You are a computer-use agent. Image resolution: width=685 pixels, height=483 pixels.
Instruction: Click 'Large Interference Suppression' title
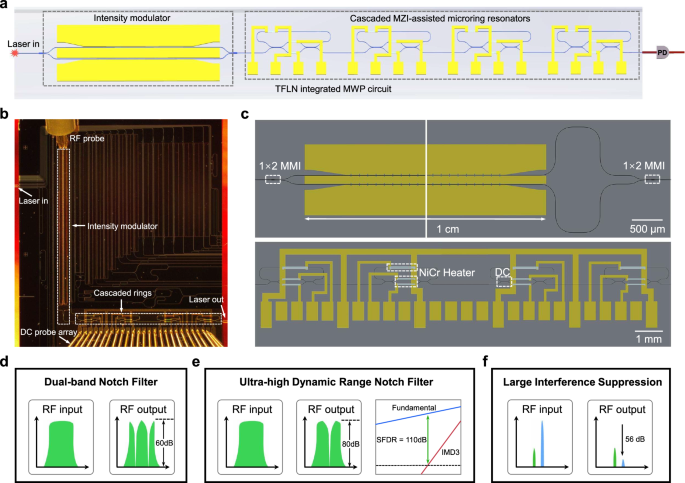click(x=582, y=382)
